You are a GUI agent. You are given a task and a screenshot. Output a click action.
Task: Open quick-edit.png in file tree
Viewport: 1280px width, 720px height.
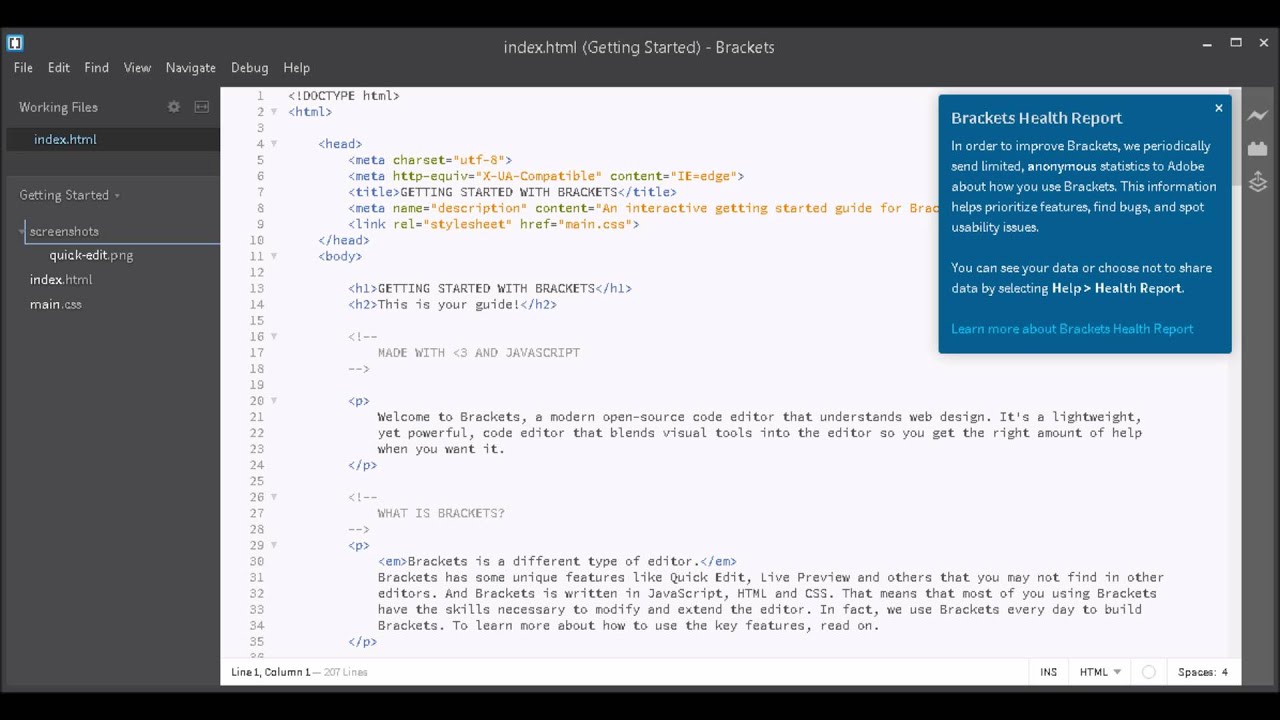[91, 255]
